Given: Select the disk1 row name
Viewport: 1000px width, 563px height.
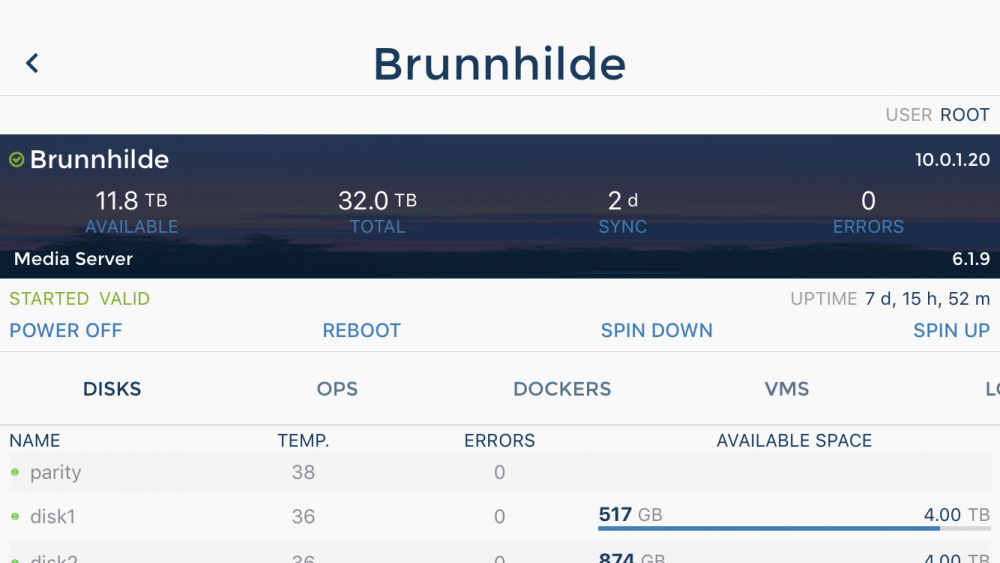Looking at the screenshot, I should tap(53, 516).
